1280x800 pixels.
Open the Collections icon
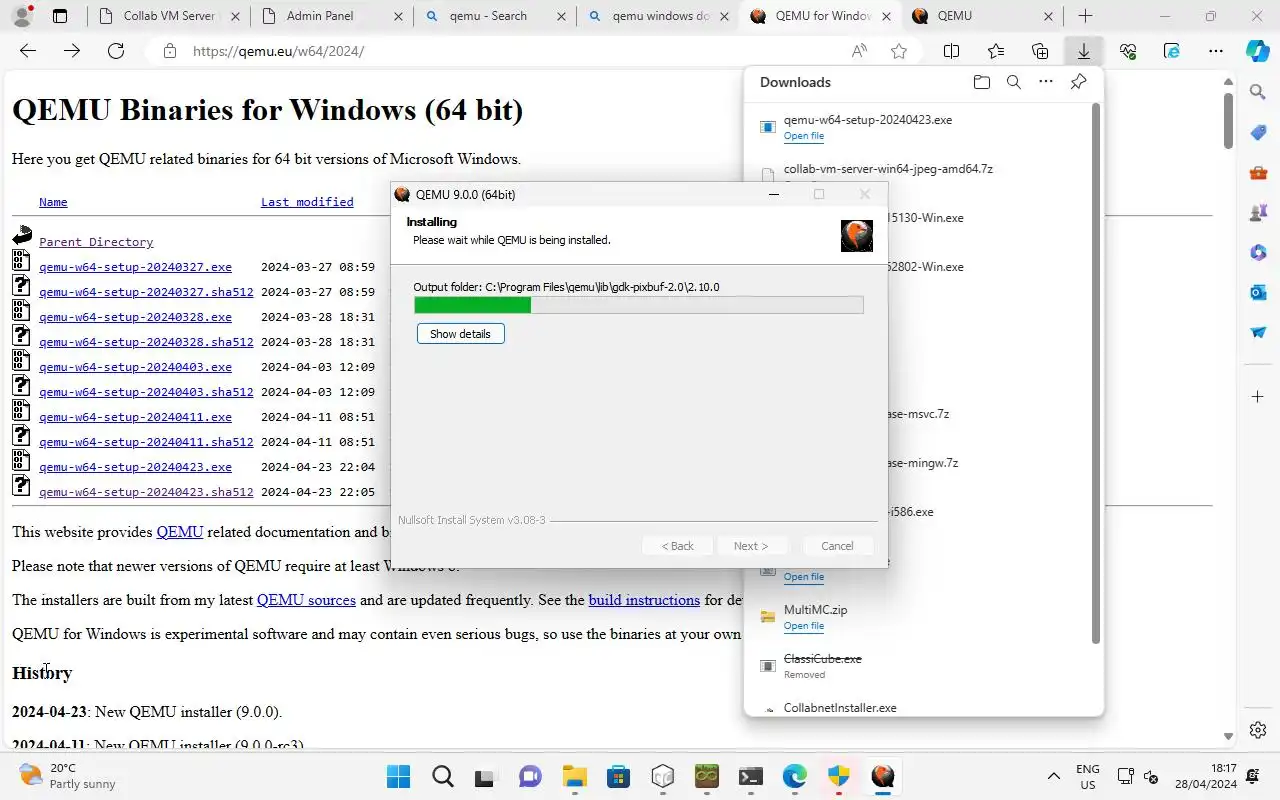[1040, 51]
